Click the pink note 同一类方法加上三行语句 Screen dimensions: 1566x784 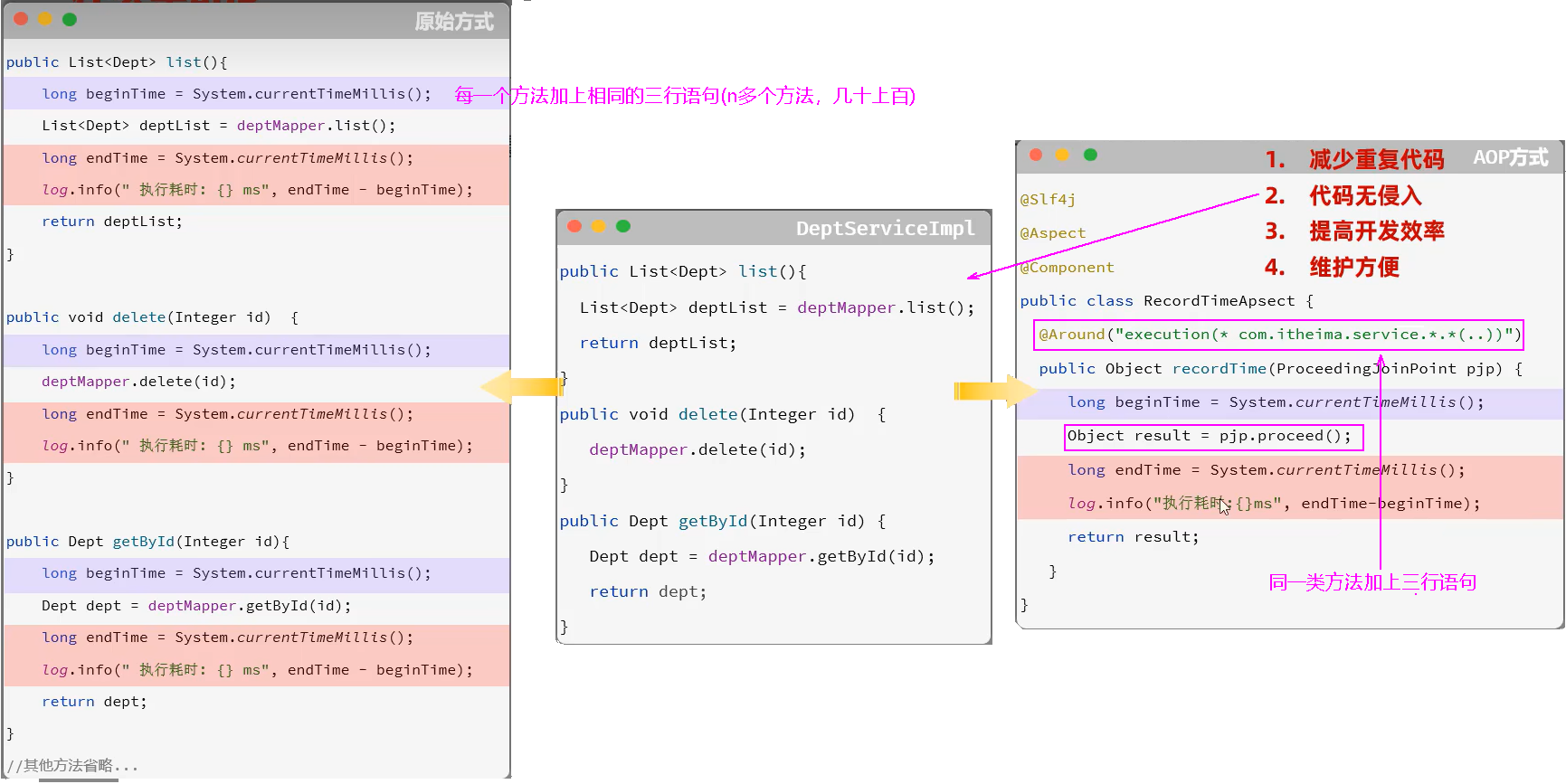coord(1371,582)
